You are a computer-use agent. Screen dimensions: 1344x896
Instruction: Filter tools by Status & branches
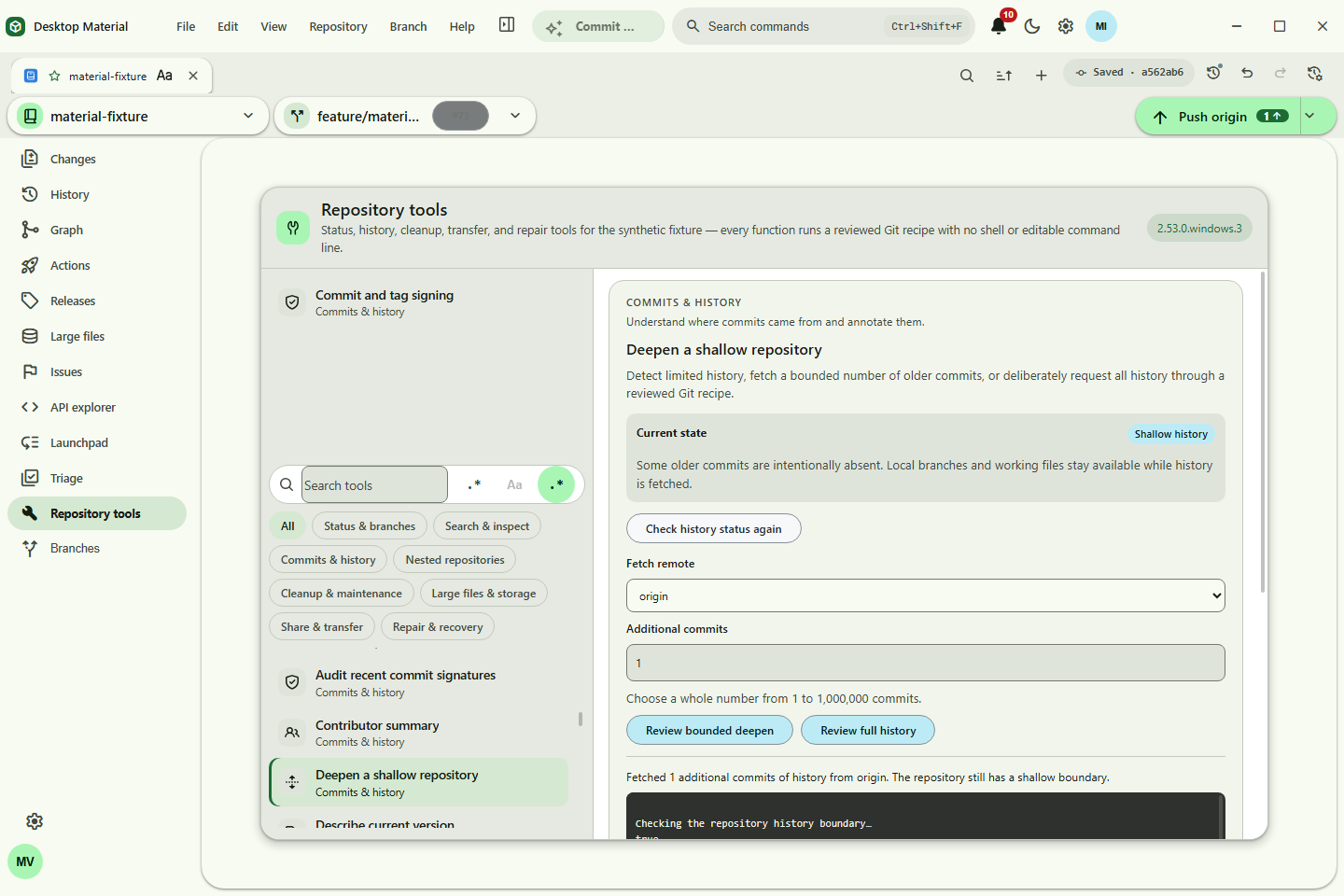coord(370,526)
